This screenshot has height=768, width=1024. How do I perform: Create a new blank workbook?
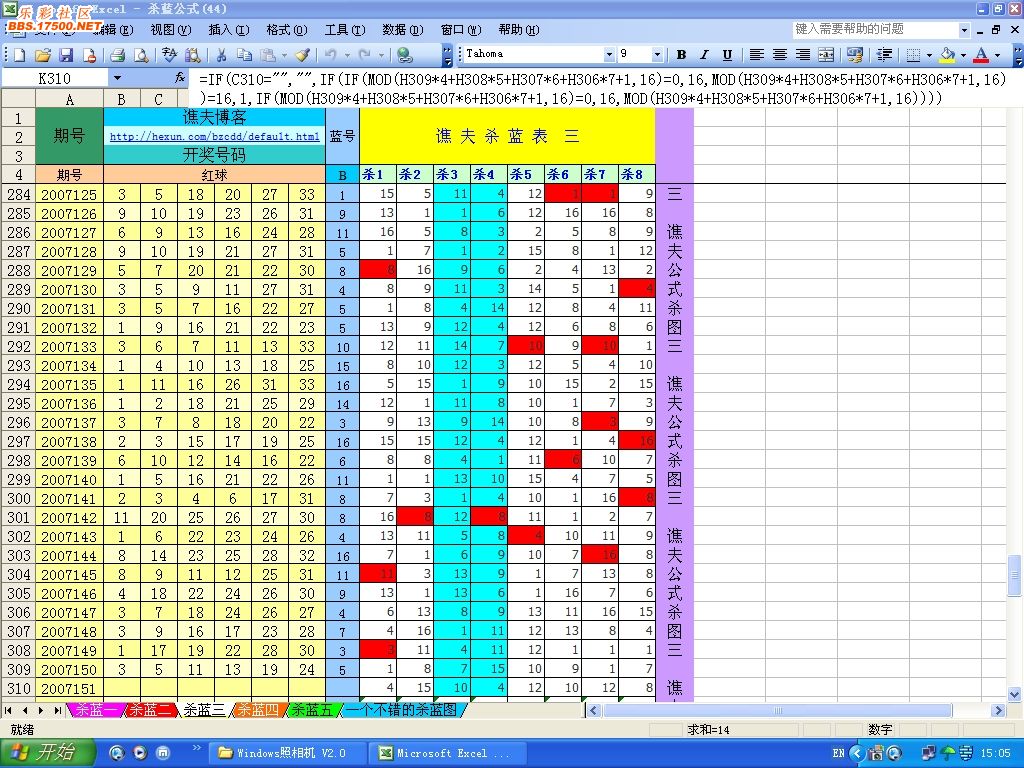click(x=19, y=55)
